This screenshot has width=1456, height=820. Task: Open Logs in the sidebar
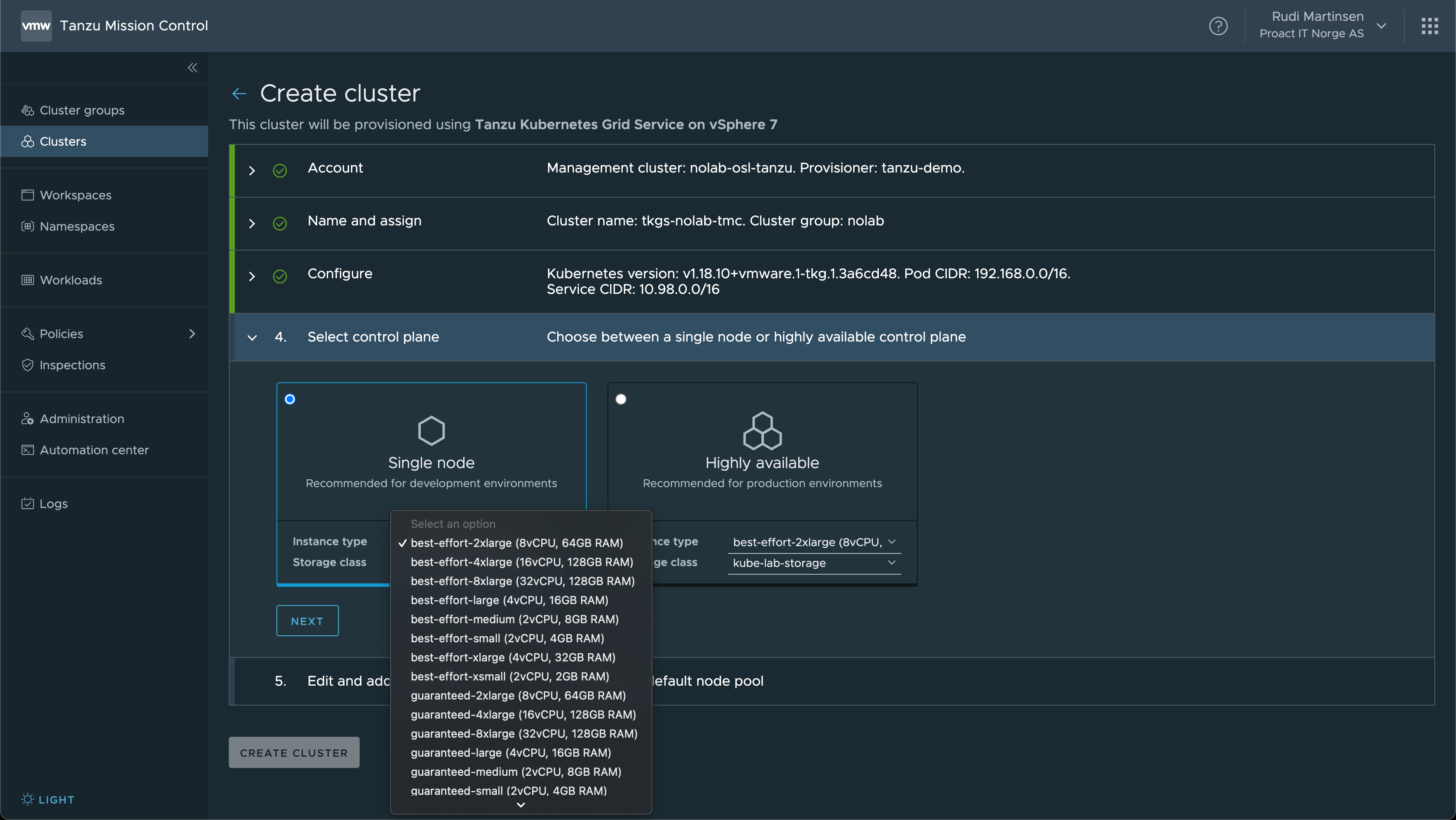click(x=104, y=504)
